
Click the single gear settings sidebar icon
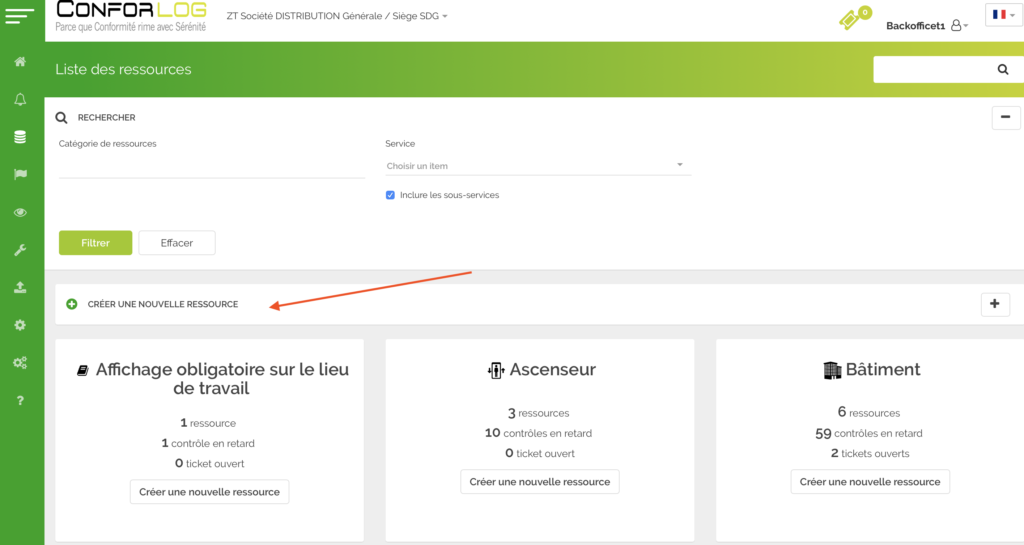tap(20, 325)
